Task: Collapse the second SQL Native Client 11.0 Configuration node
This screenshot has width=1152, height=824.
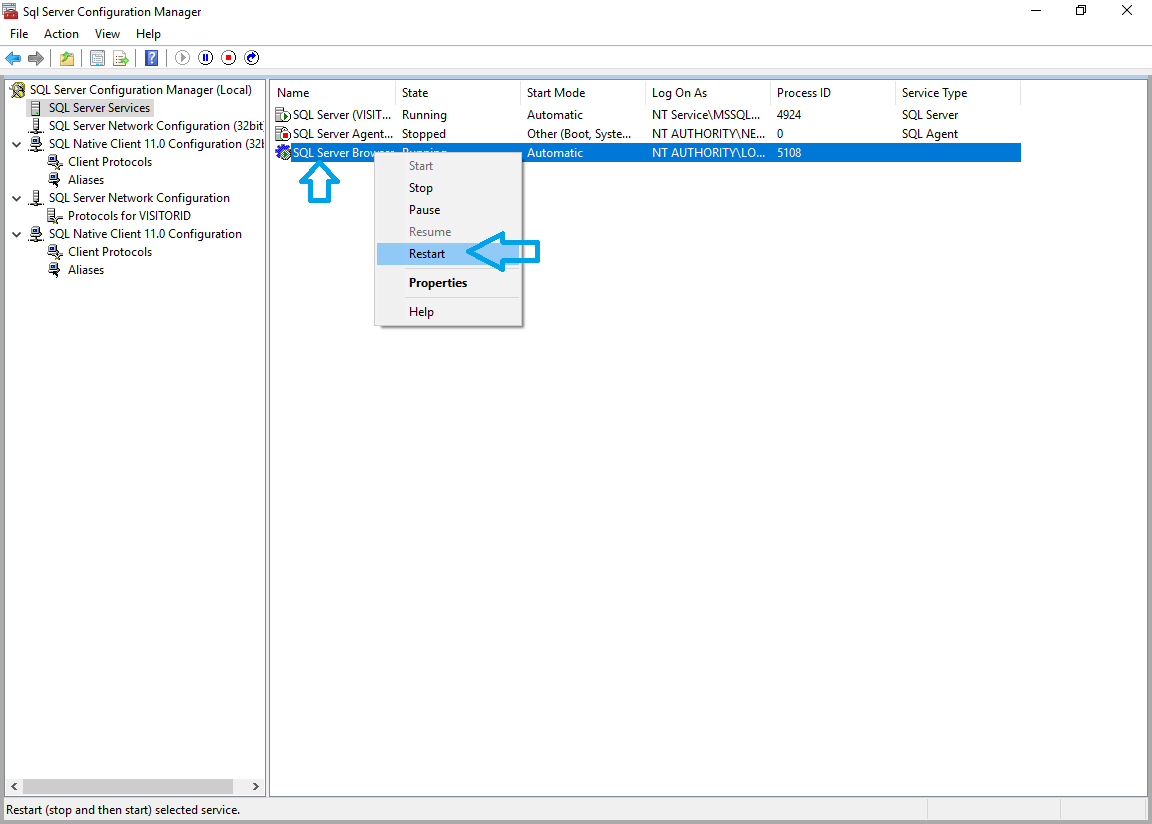Action: [x=16, y=234]
